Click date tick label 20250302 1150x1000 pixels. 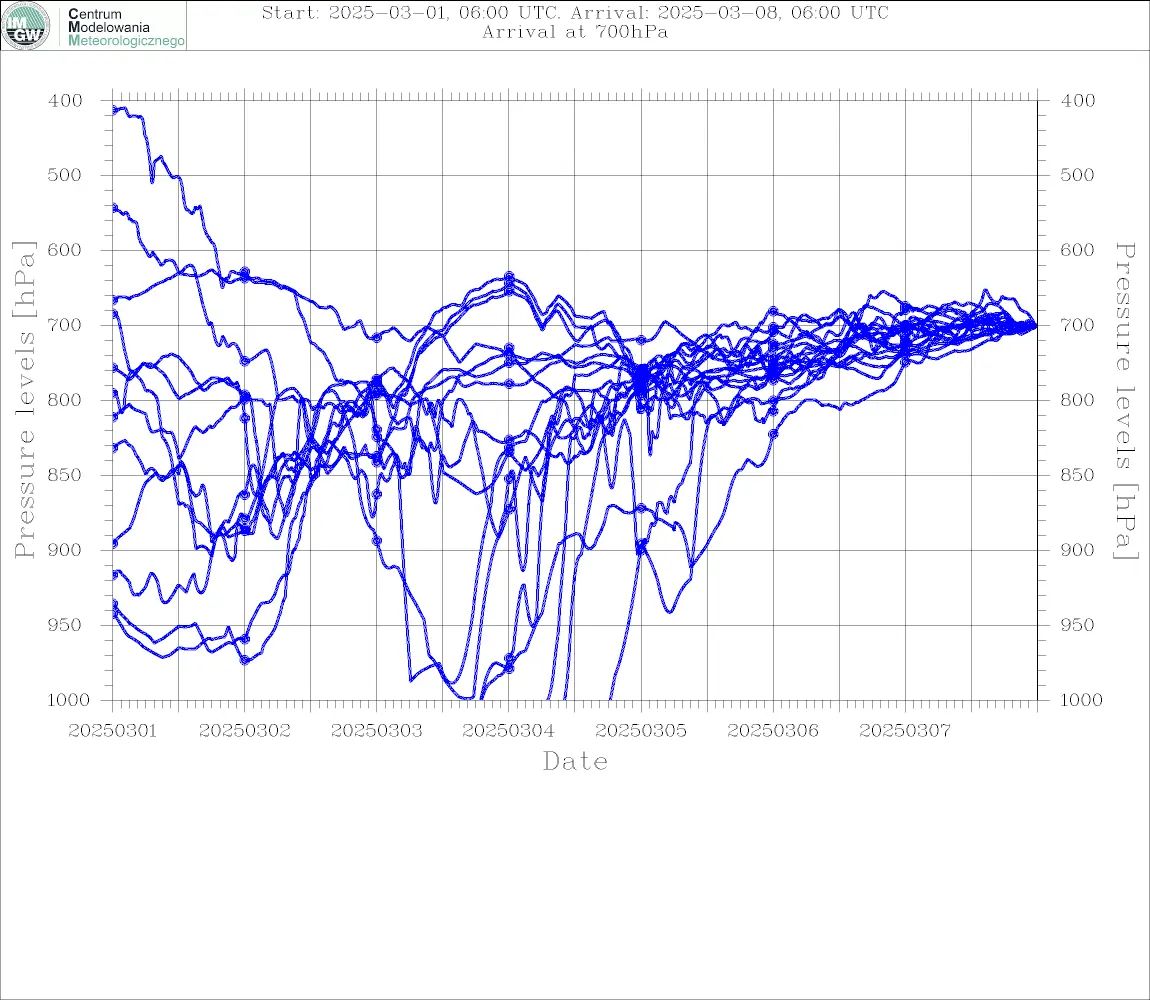pos(245,731)
